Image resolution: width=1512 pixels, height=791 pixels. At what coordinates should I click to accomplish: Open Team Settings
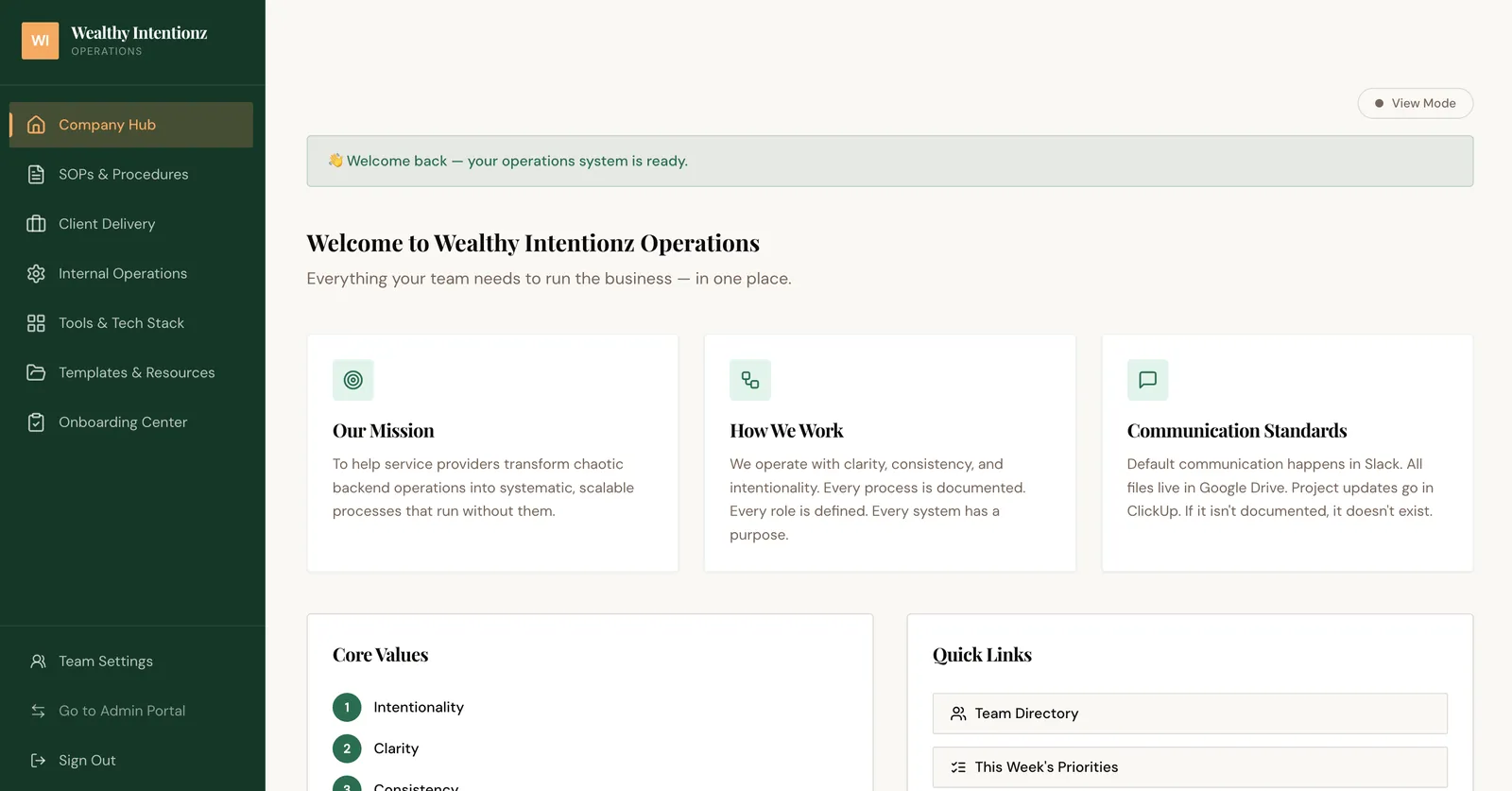pyautogui.click(x=131, y=662)
